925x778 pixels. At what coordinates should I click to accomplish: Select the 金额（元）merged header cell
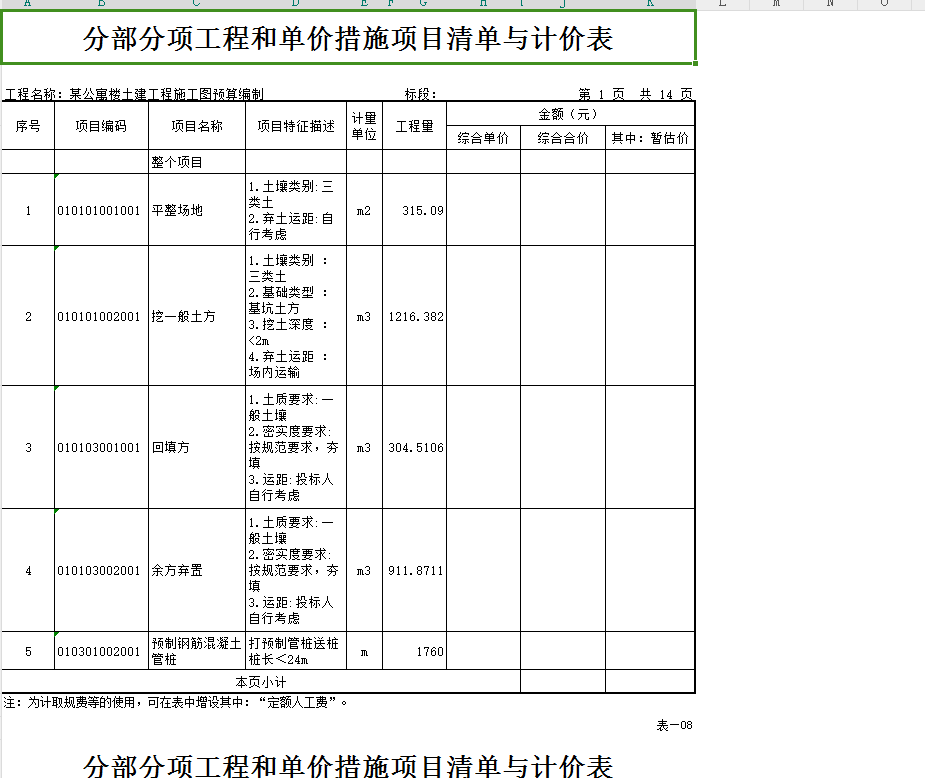click(570, 114)
